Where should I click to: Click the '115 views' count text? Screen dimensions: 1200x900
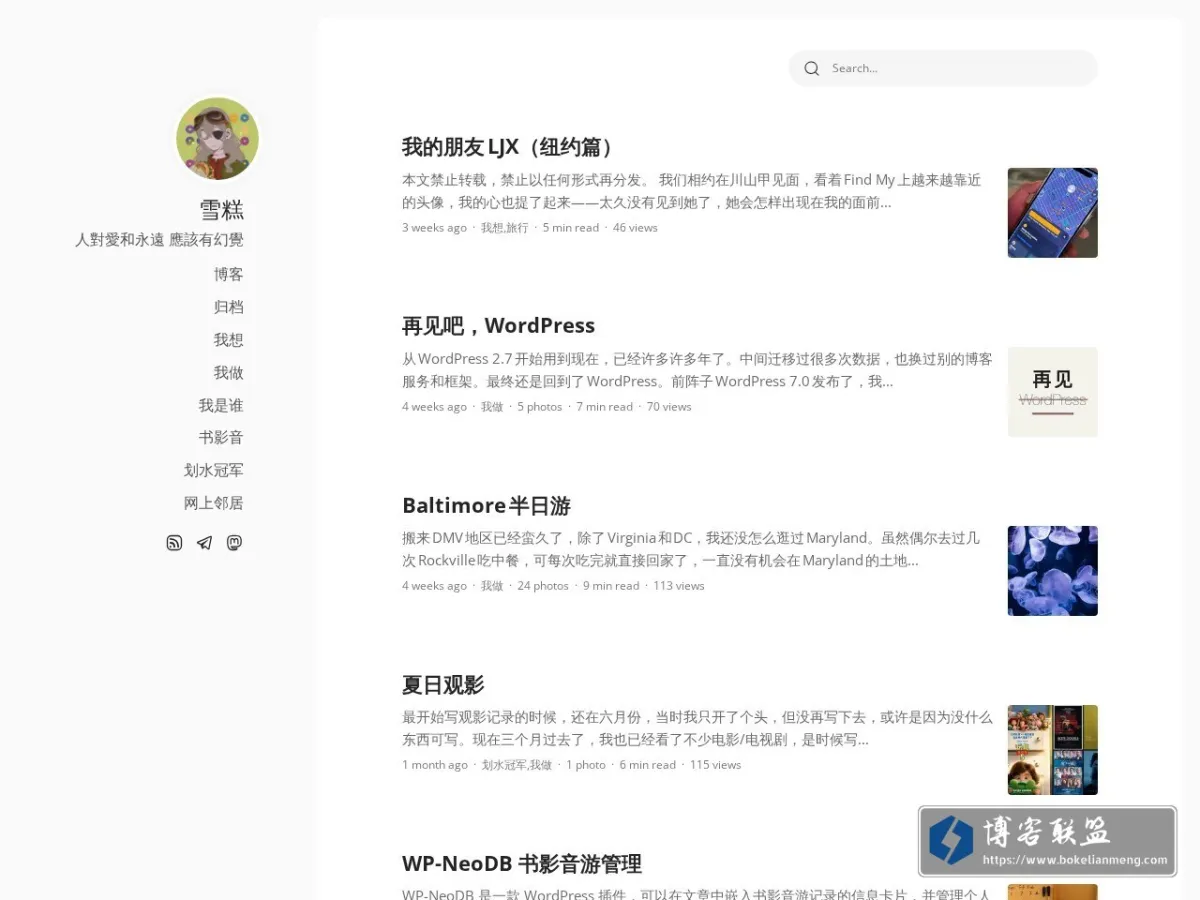[x=715, y=765]
